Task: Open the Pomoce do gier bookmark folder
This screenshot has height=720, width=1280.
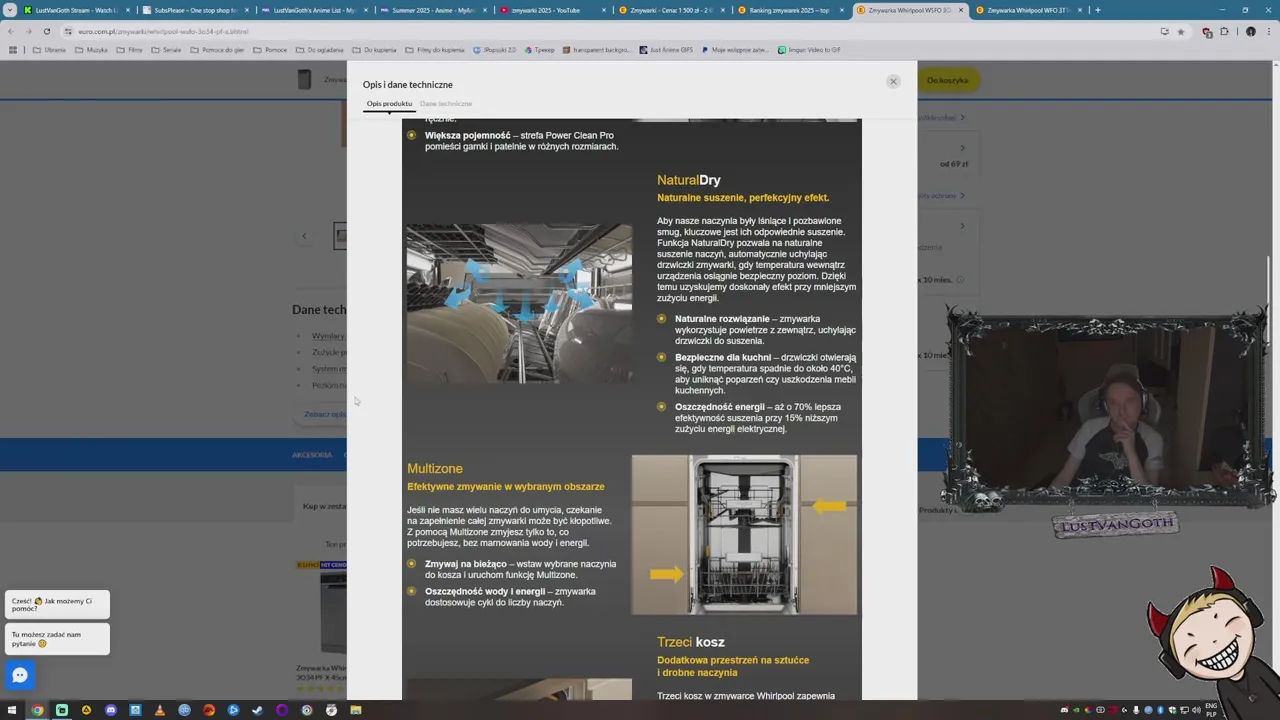Action: coord(219,49)
